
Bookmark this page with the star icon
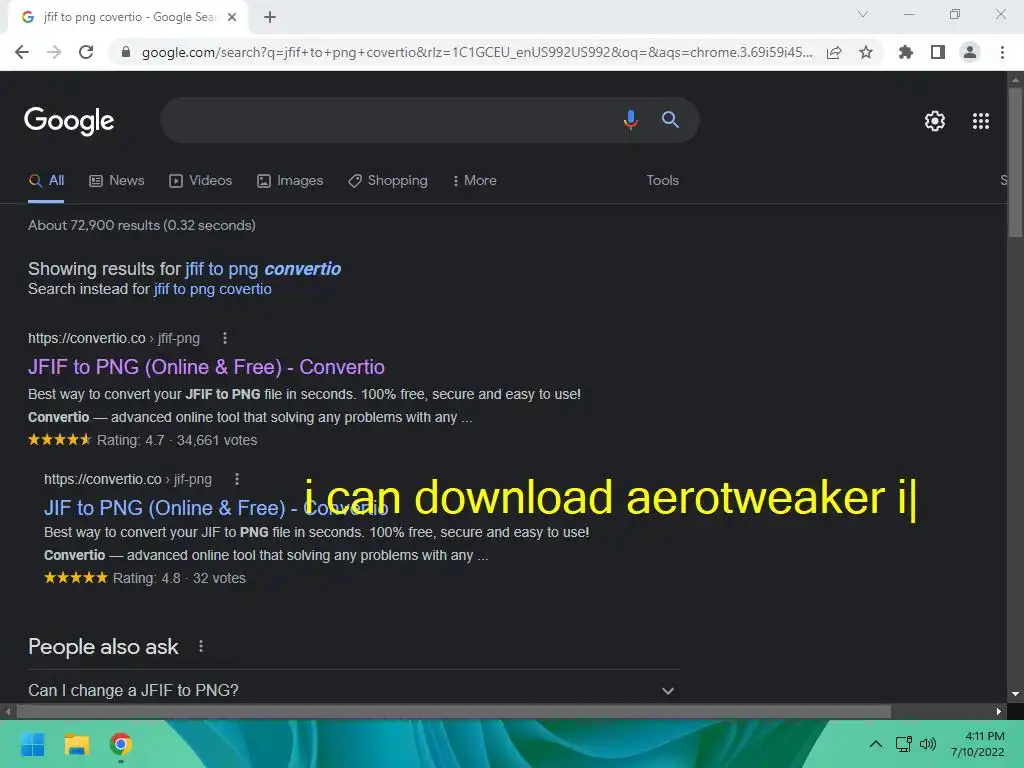[866, 52]
